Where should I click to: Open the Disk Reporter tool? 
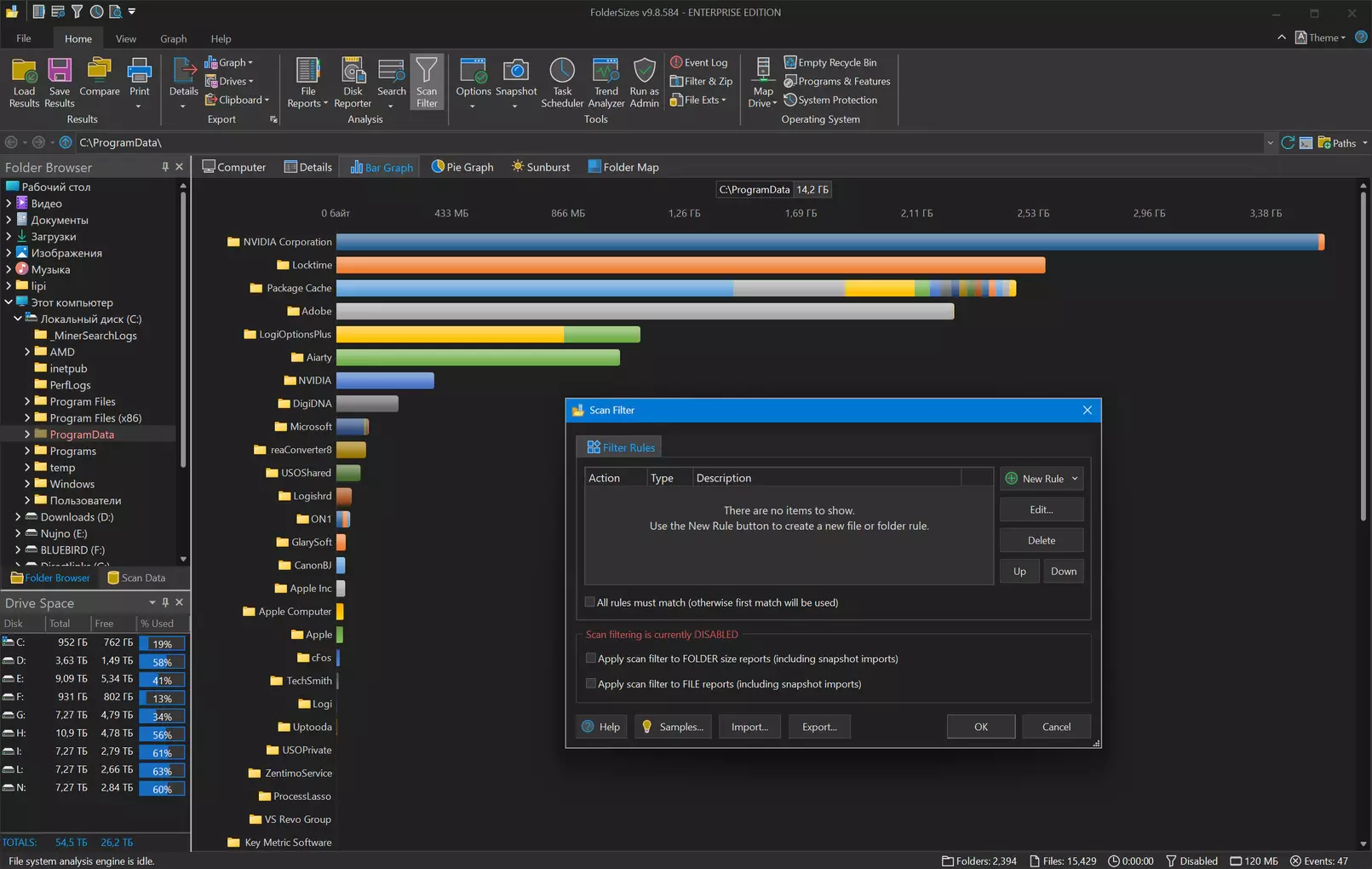[352, 83]
